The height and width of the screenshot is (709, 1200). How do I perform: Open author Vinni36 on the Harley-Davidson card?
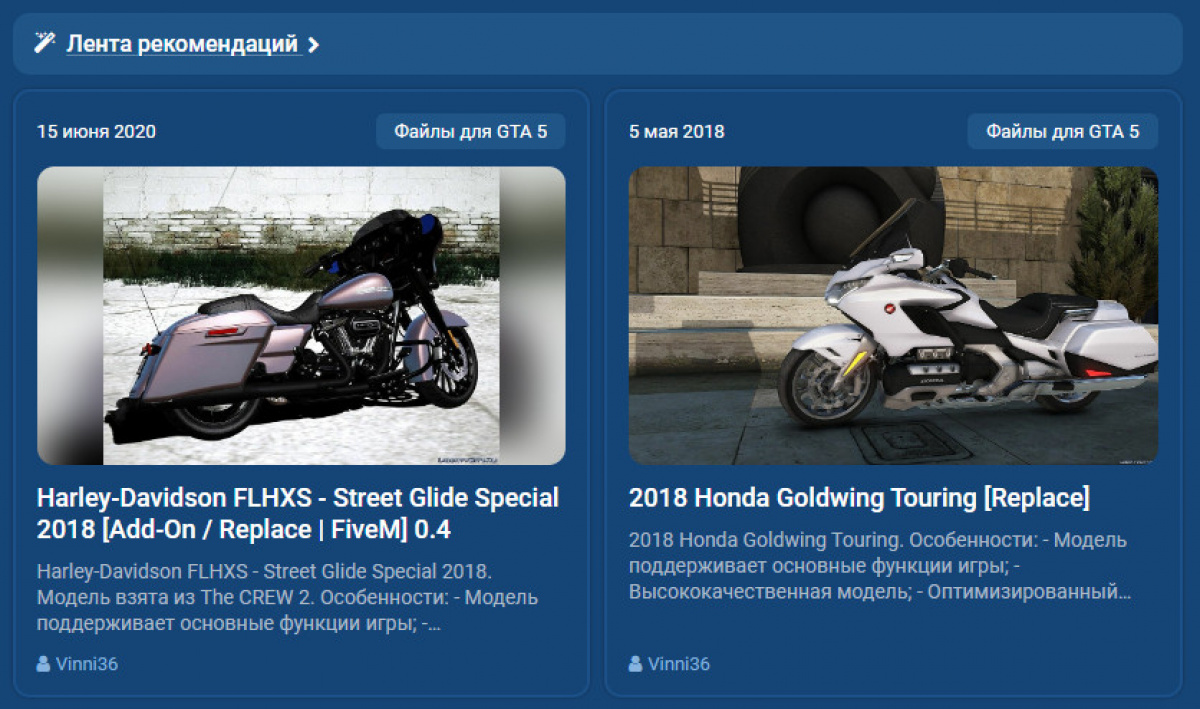(x=87, y=663)
